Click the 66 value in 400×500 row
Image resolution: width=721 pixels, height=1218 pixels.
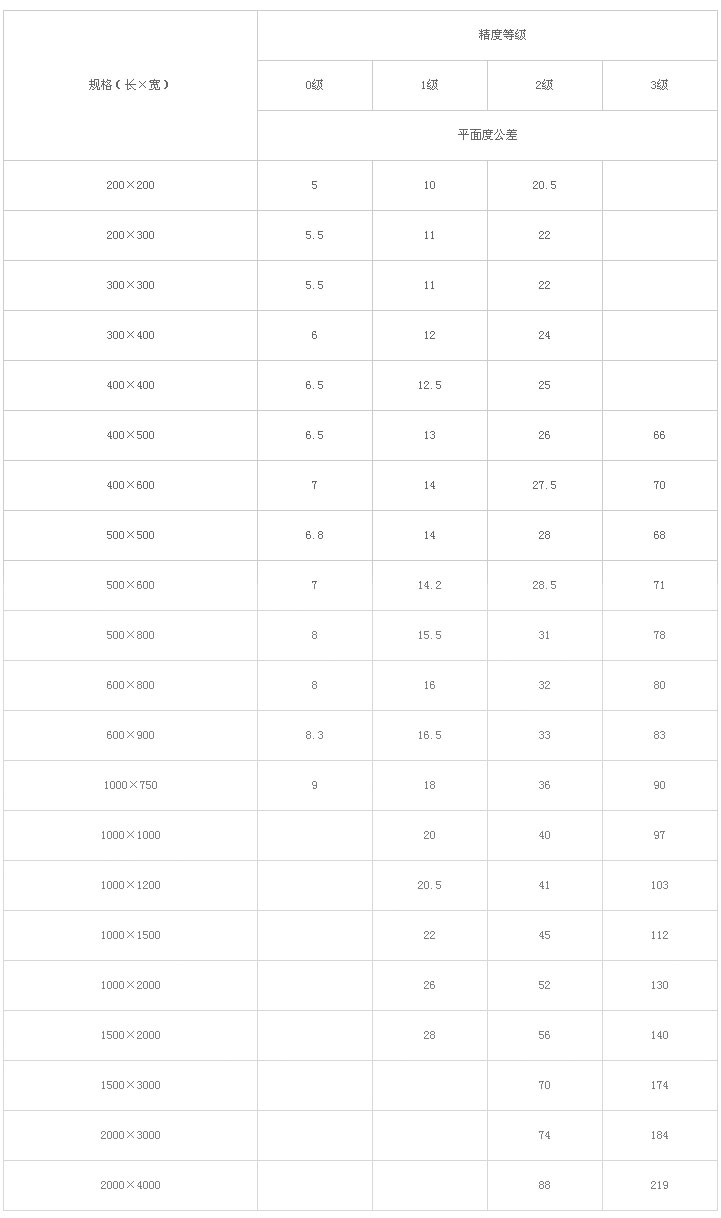(x=660, y=435)
